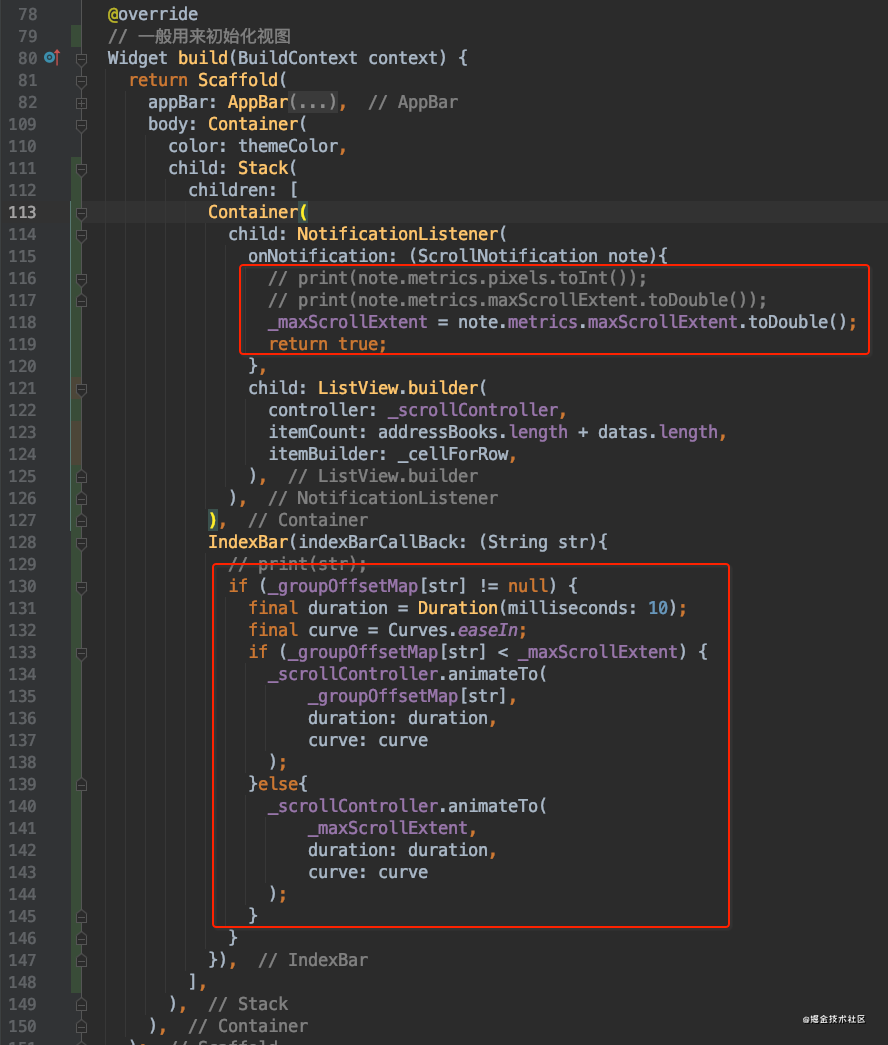Collapse the Stack fold marker on line 111
Screen dimensions: 888x1045
click(81, 169)
